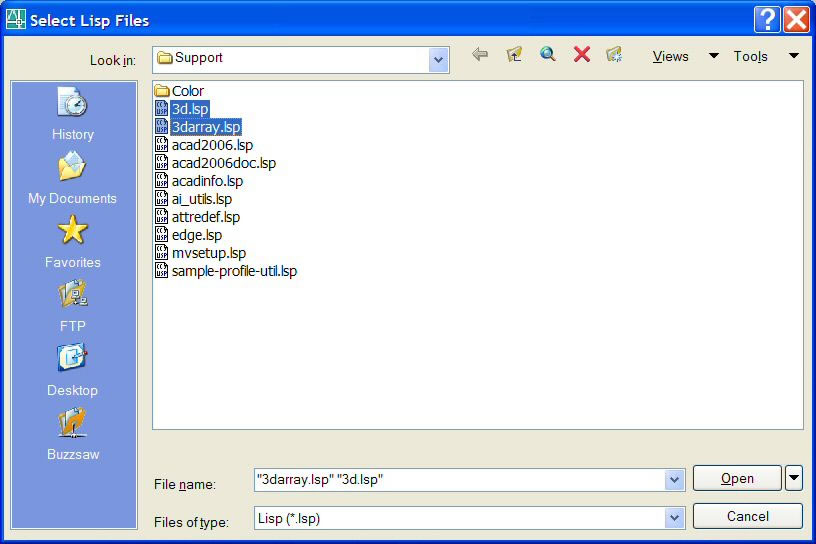Click the arrow beside the Open button
Viewport: 816px width, 544px height.
tap(794, 478)
